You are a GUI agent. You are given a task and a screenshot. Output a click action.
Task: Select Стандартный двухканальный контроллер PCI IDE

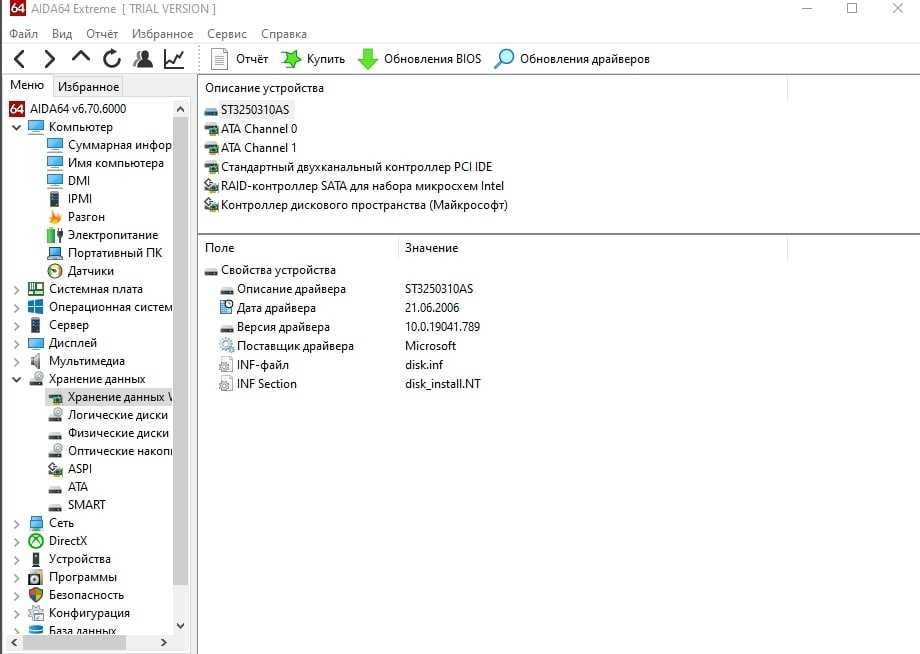[x=356, y=167]
